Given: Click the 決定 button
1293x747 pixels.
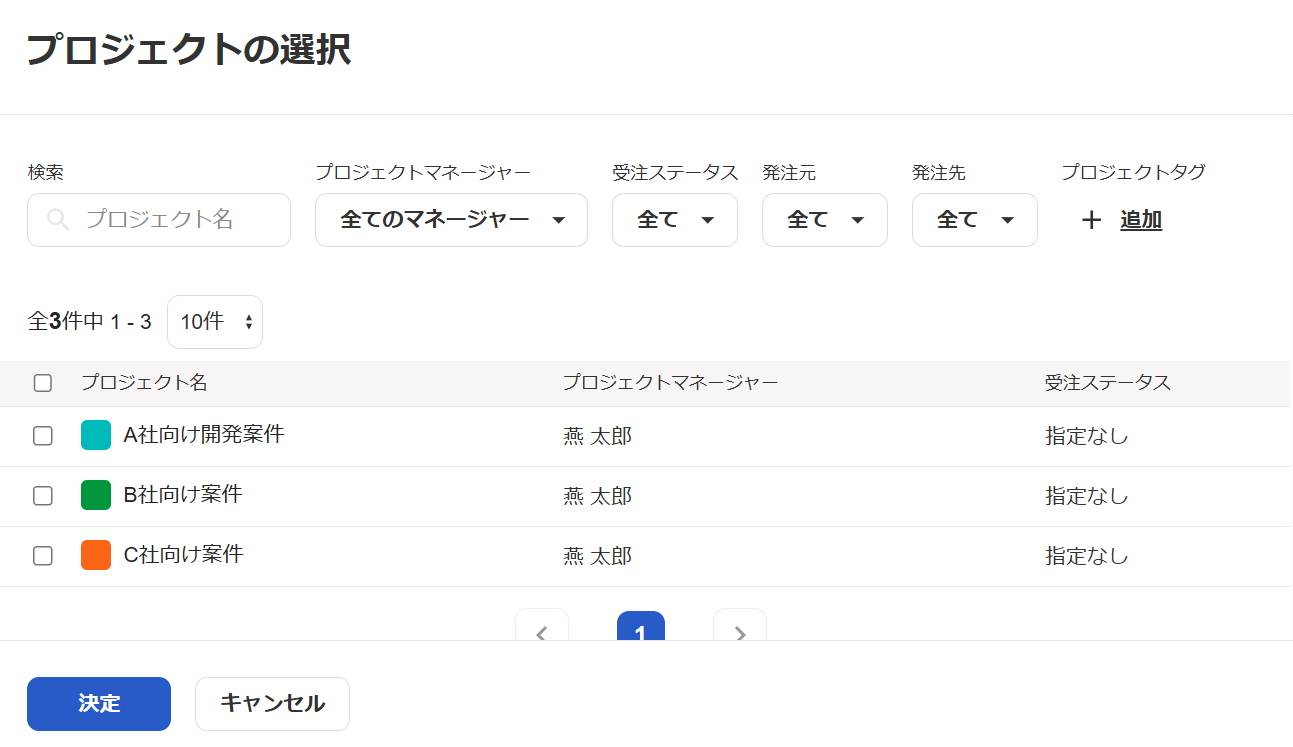Looking at the screenshot, I should point(99,704).
